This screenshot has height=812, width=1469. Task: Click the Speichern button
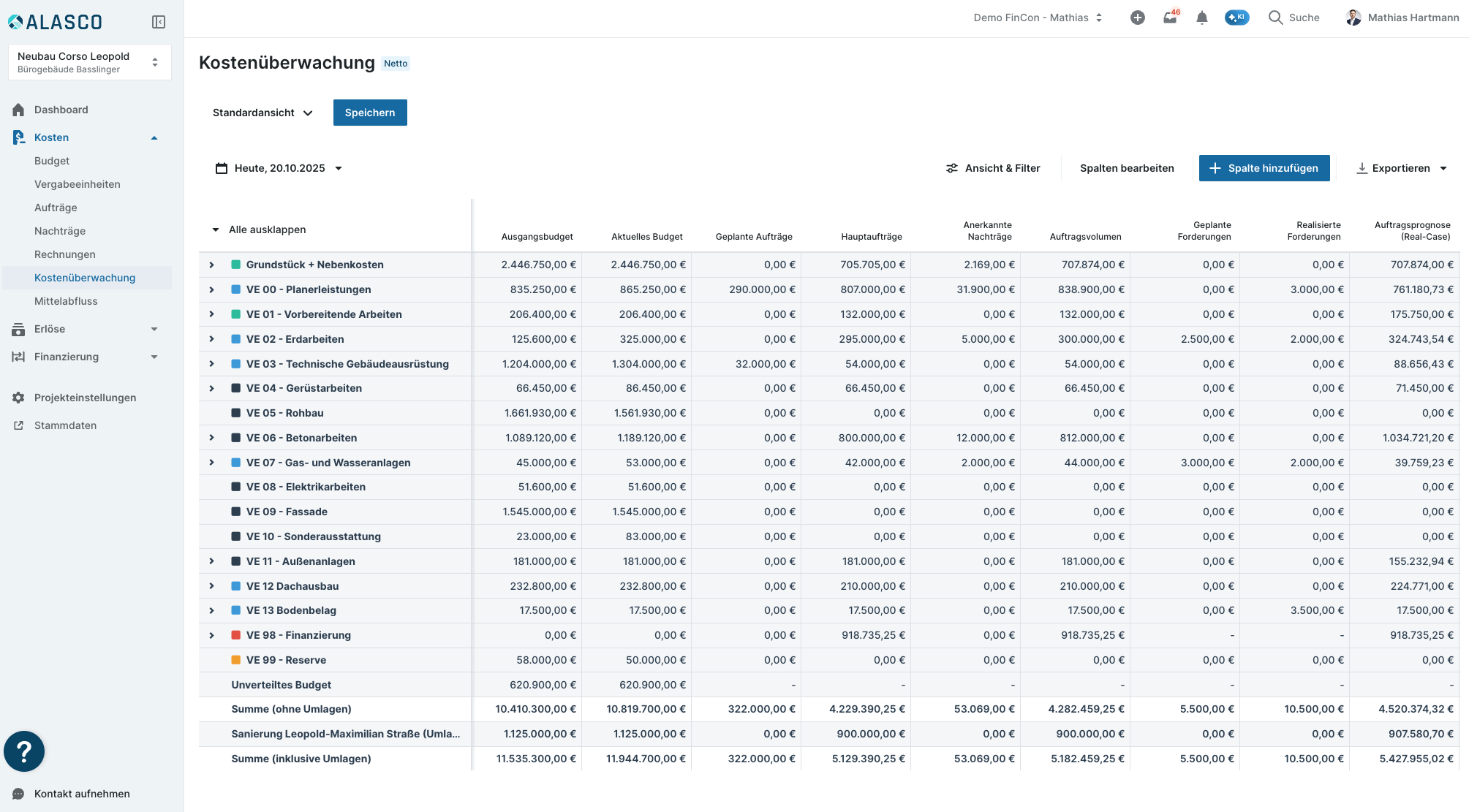[x=370, y=113]
